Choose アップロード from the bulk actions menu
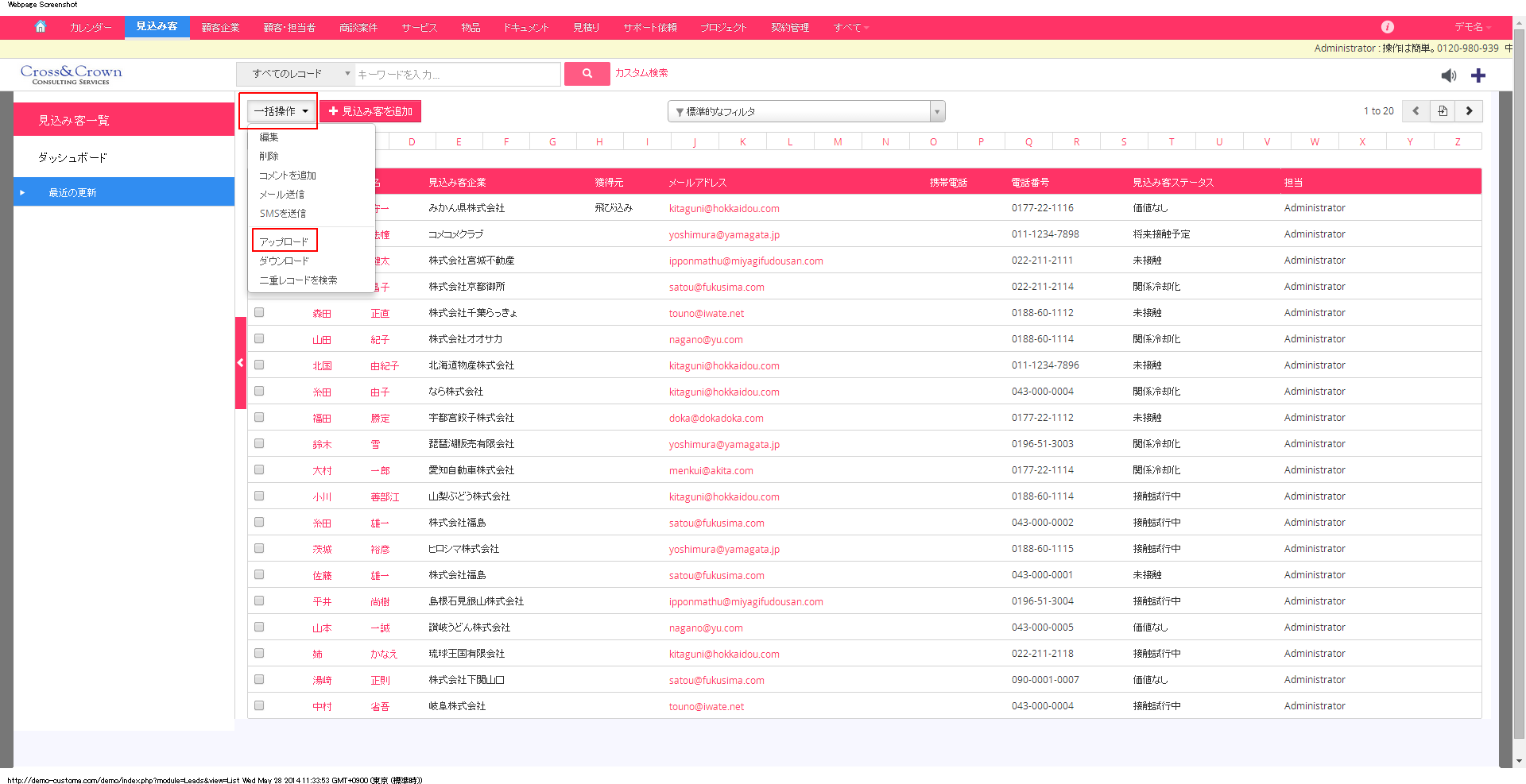The image size is (1526, 784). pos(284,241)
